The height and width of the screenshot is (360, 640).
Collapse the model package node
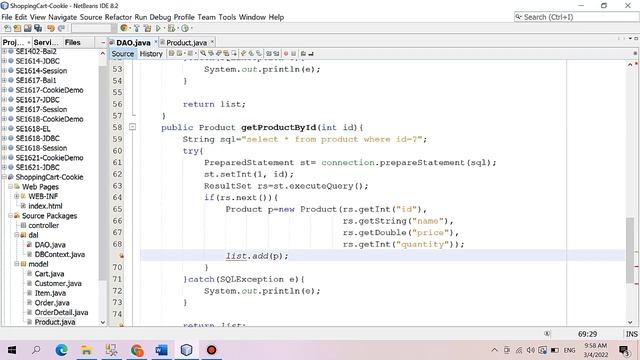point(17,264)
